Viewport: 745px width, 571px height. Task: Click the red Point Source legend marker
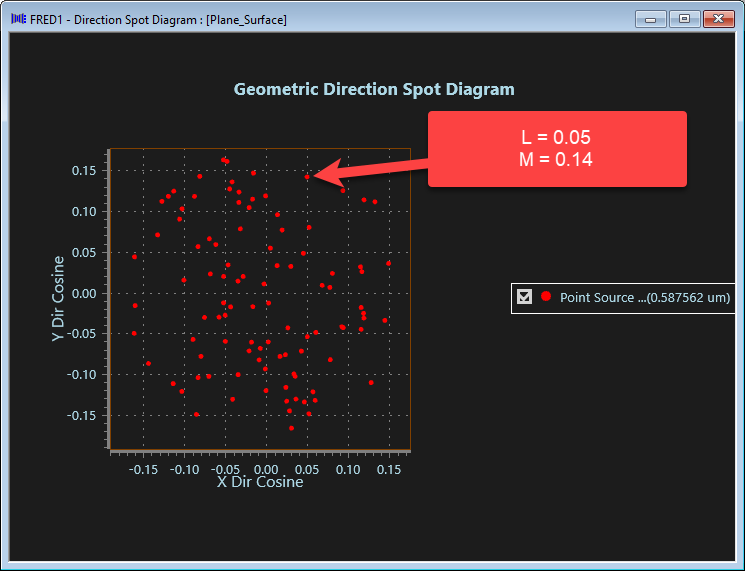click(x=546, y=297)
